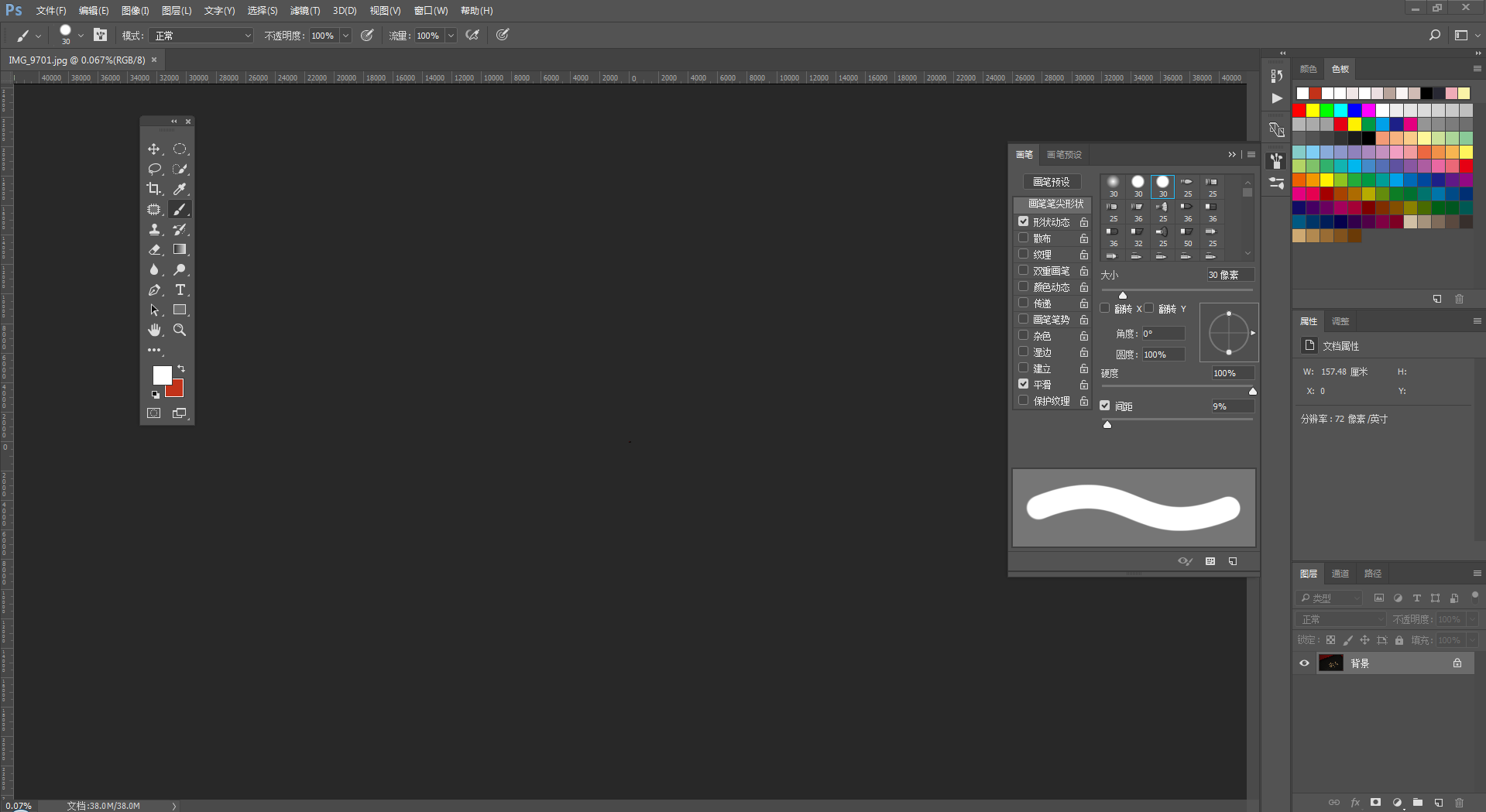Hide the 背景 layer visibility eye
1486x812 pixels.
point(1304,663)
